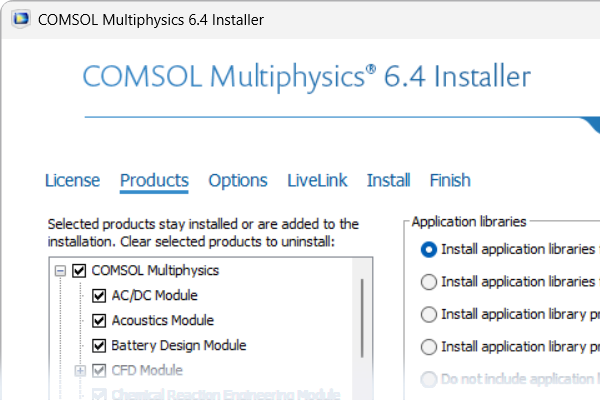Go to the Options tab
The width and height of the screenshot is (600, 400).
(x=238, y=181)
